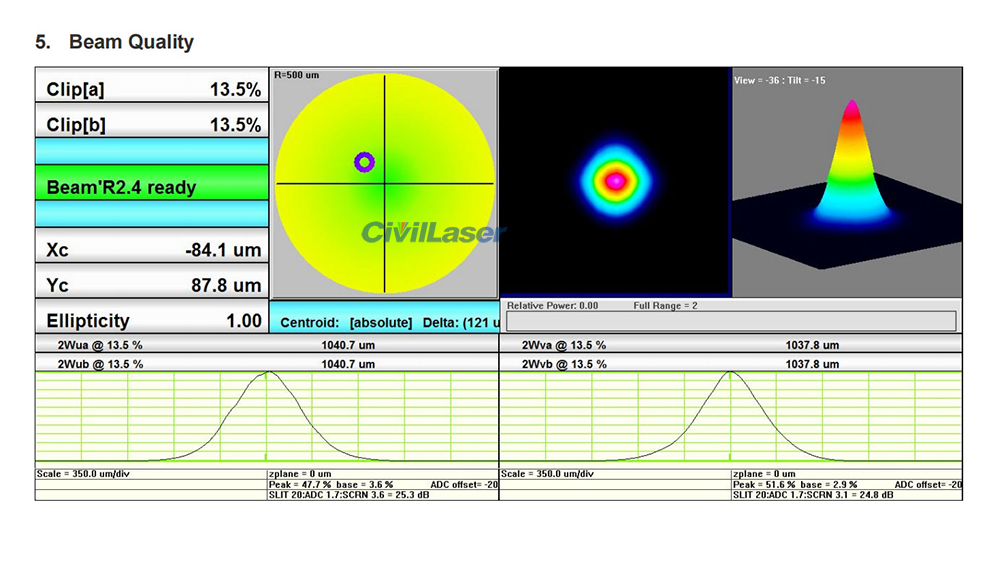Select the 2Wua @ 13.5 % row
Image resolution: width=1000 pixels, height=563 pixels.
(267, 345)
